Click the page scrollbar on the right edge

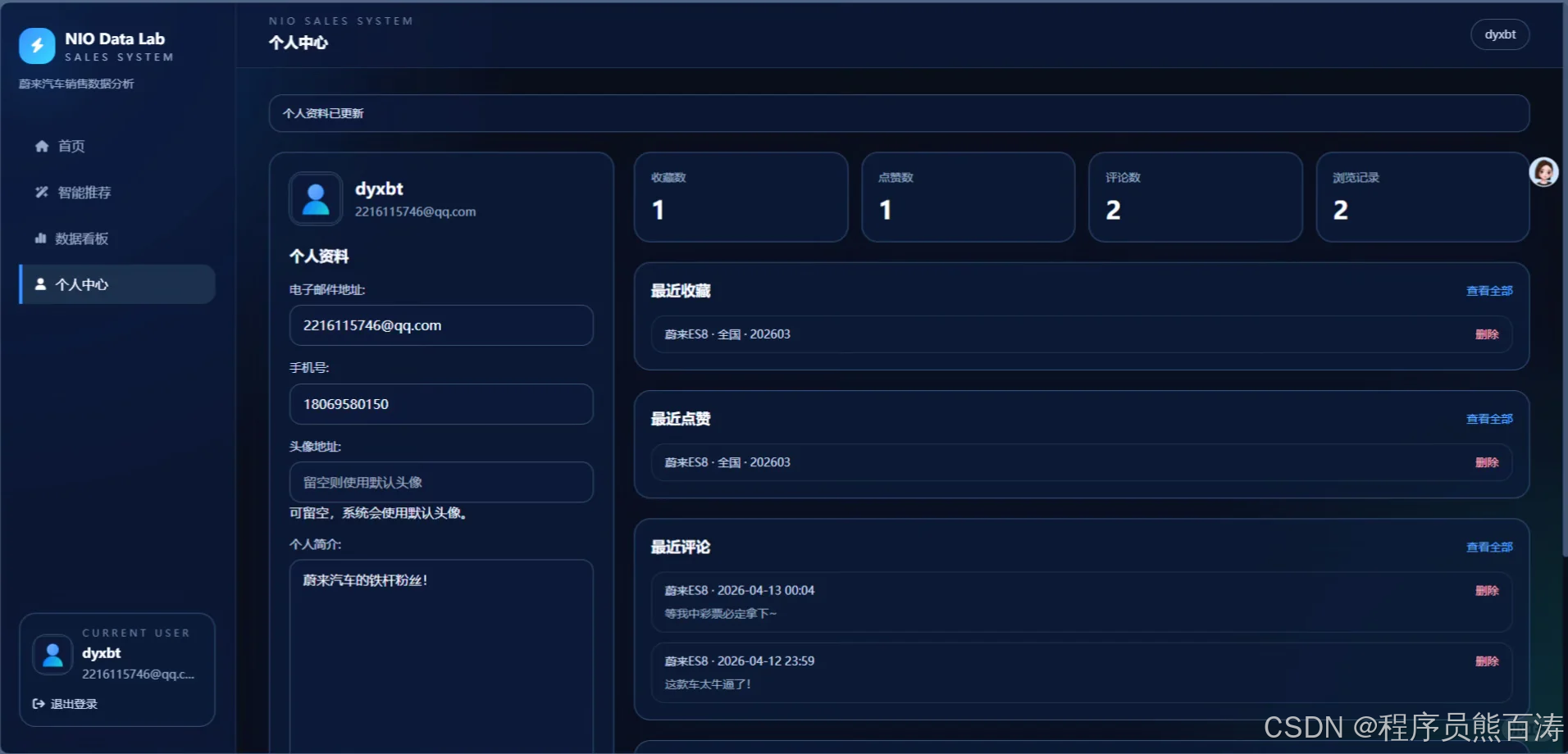click(x=1565, y=279)
